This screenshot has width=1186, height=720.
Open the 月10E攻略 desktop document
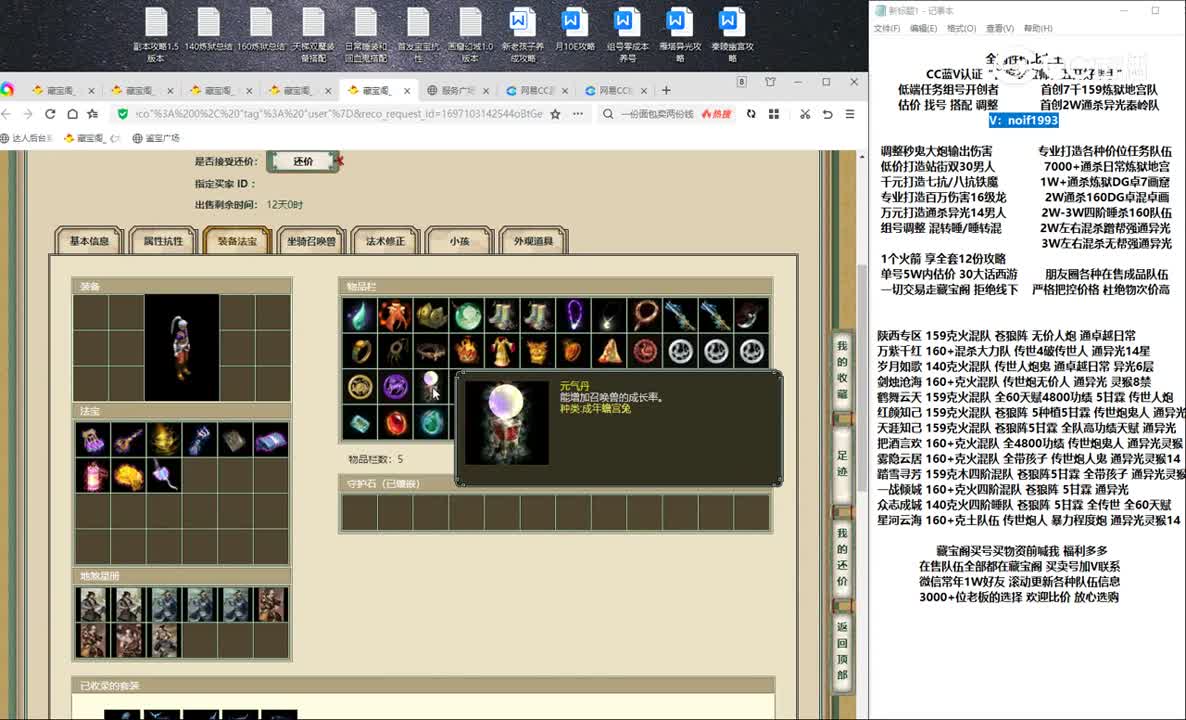(x=574, y=30)
